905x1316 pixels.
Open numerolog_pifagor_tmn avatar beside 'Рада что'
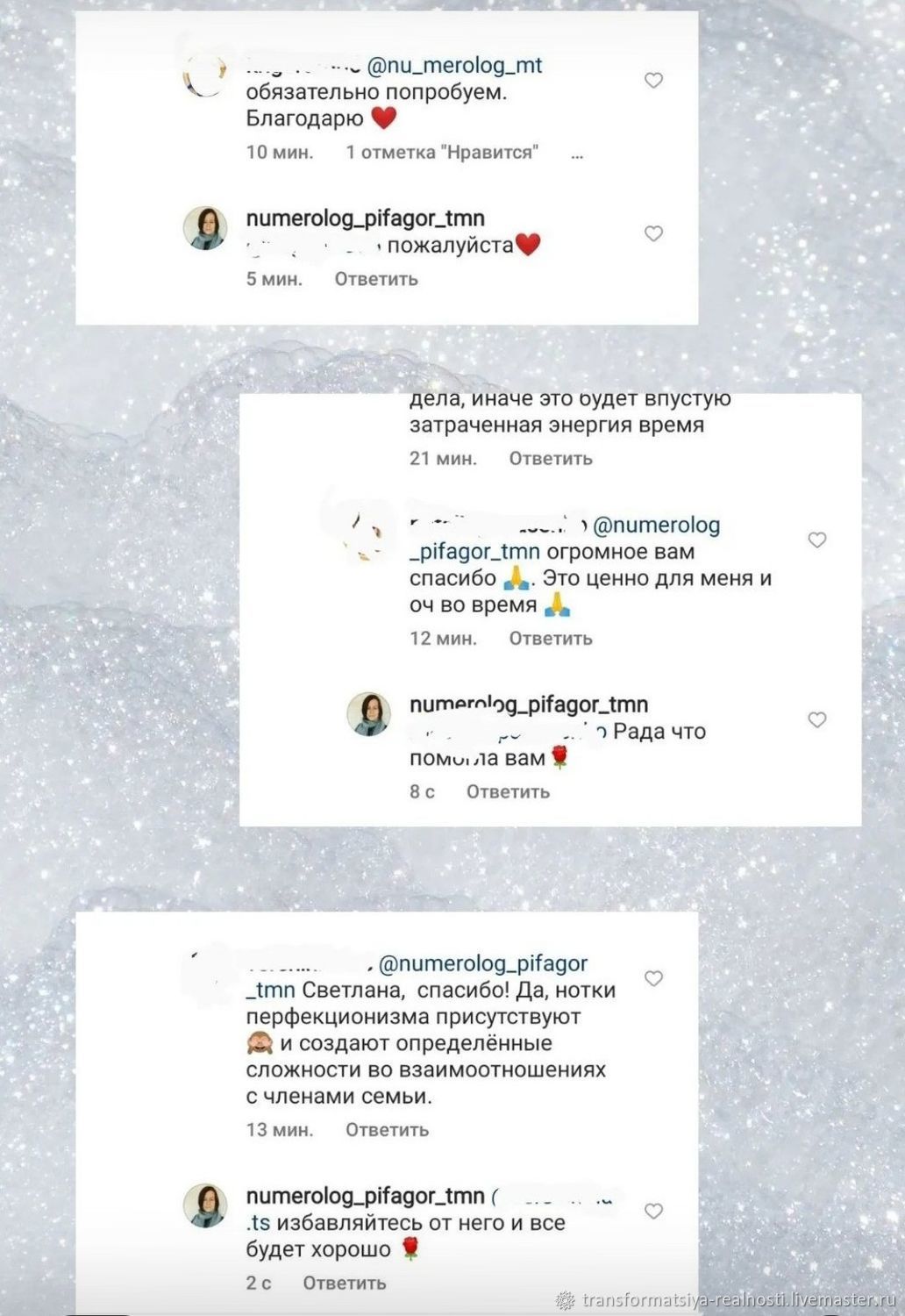(x=369, y=713)
